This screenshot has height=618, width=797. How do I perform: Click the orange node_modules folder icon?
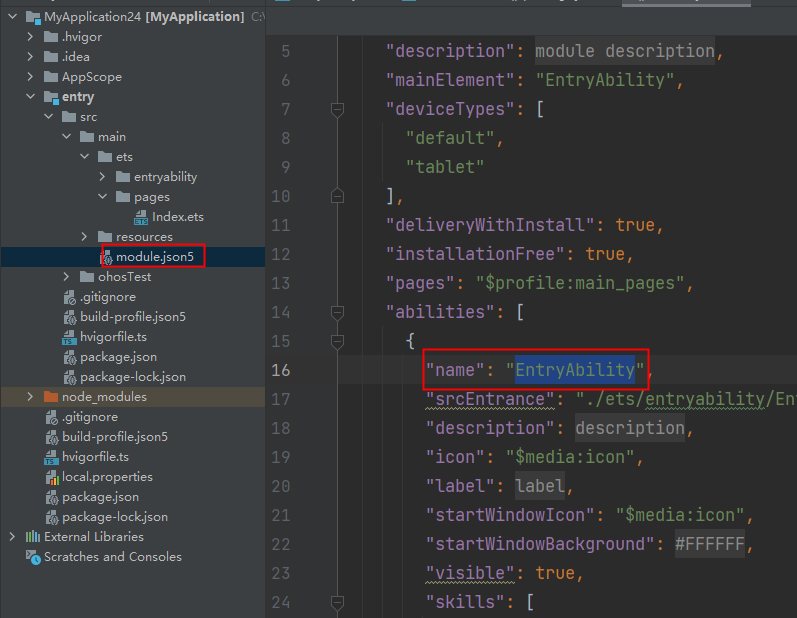[51, 396]
